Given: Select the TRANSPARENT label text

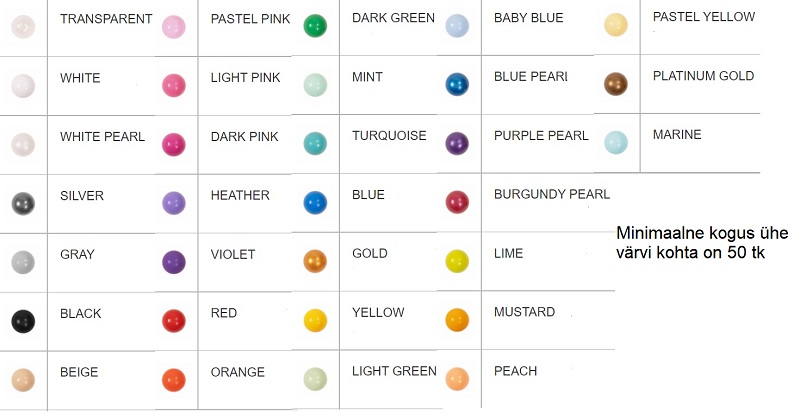Looking at the screenshot, I should (x=106, y=19).
